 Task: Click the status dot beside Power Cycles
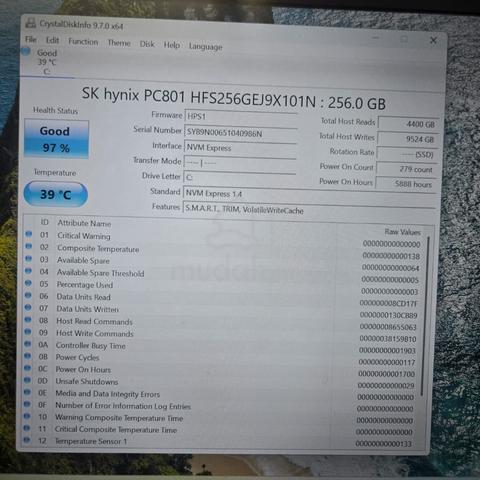click(28, 356)
